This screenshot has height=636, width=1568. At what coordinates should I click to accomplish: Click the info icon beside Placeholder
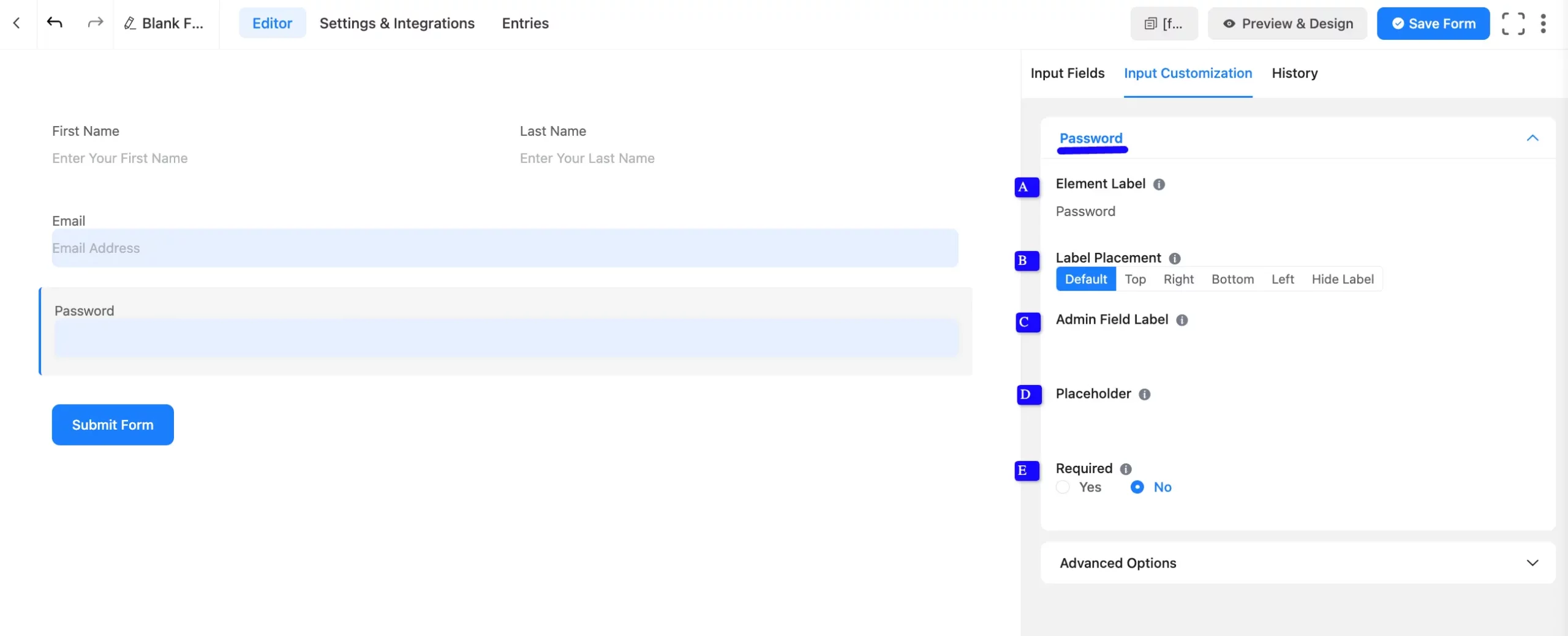coord(1145,395)
